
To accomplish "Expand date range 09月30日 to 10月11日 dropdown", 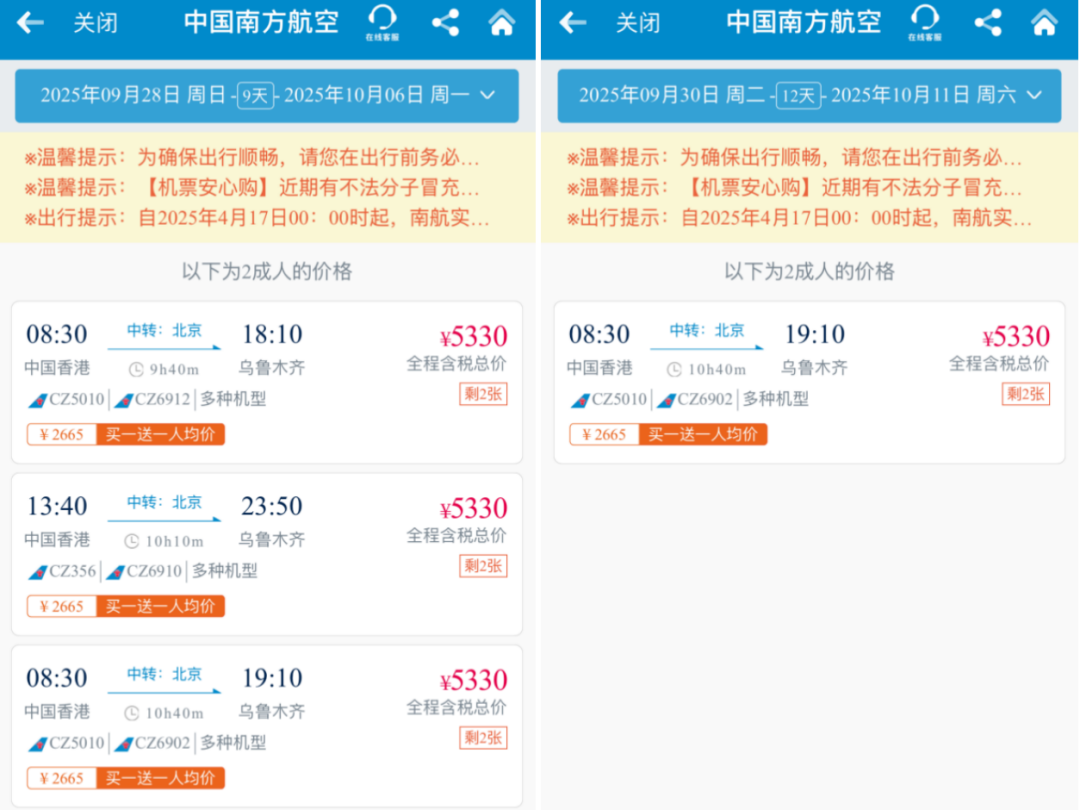I will click(809, 96).
